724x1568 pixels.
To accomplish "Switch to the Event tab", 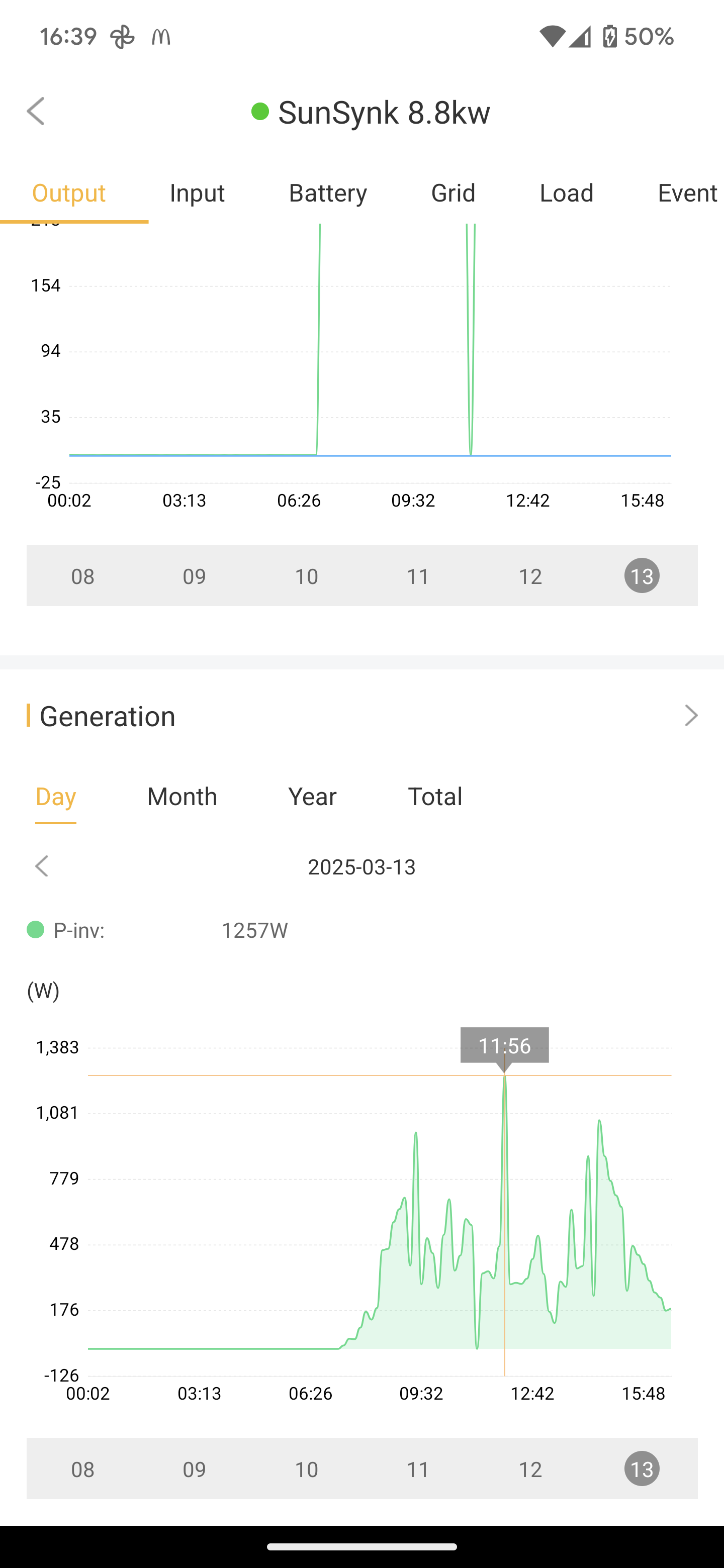I will coord(687,193).
